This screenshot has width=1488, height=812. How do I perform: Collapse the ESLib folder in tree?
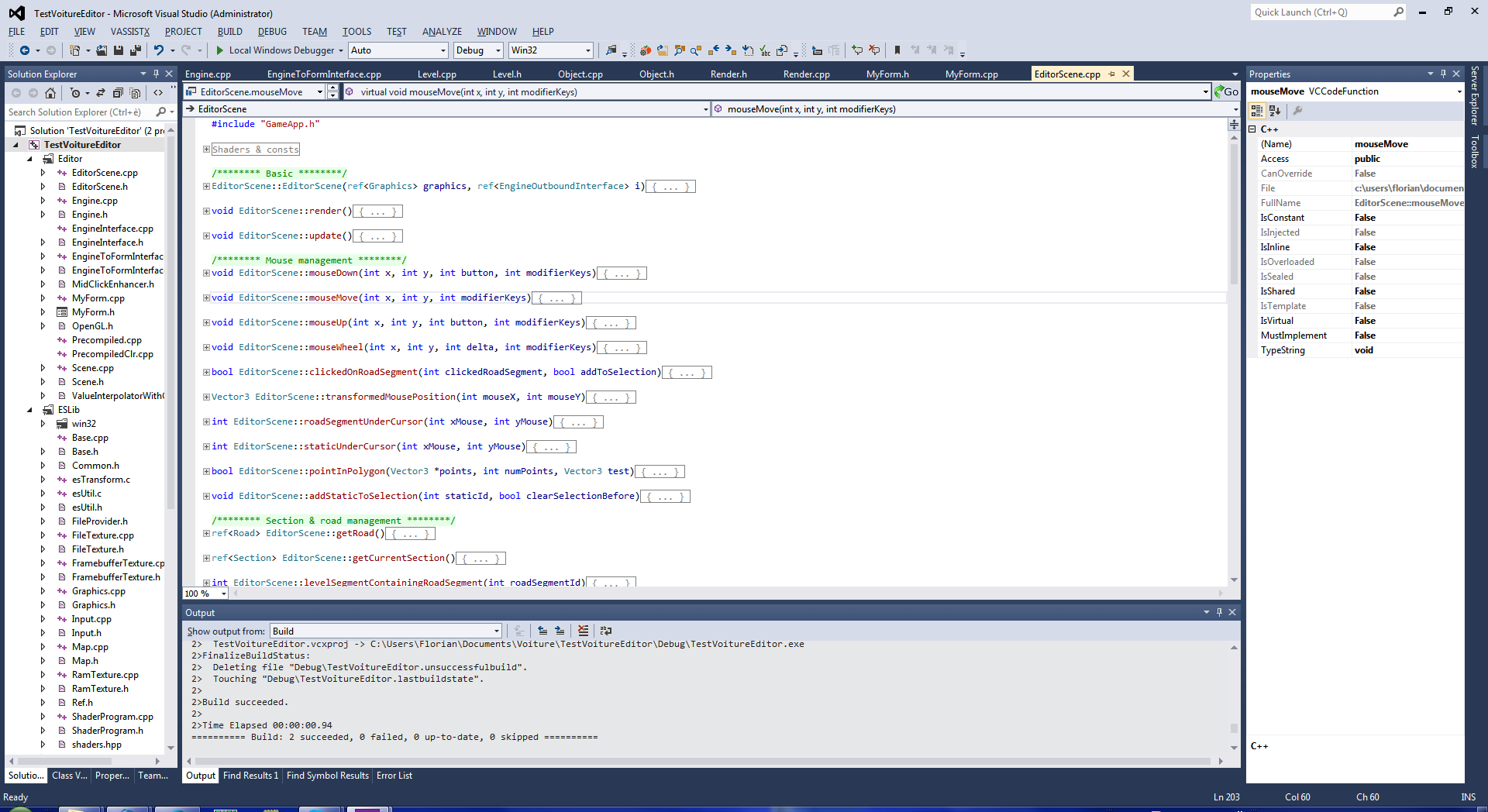tap(30, 410)
